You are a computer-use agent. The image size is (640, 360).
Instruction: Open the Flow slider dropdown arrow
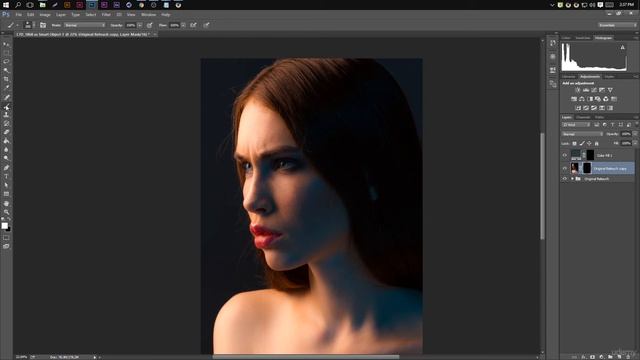point(183,25)
